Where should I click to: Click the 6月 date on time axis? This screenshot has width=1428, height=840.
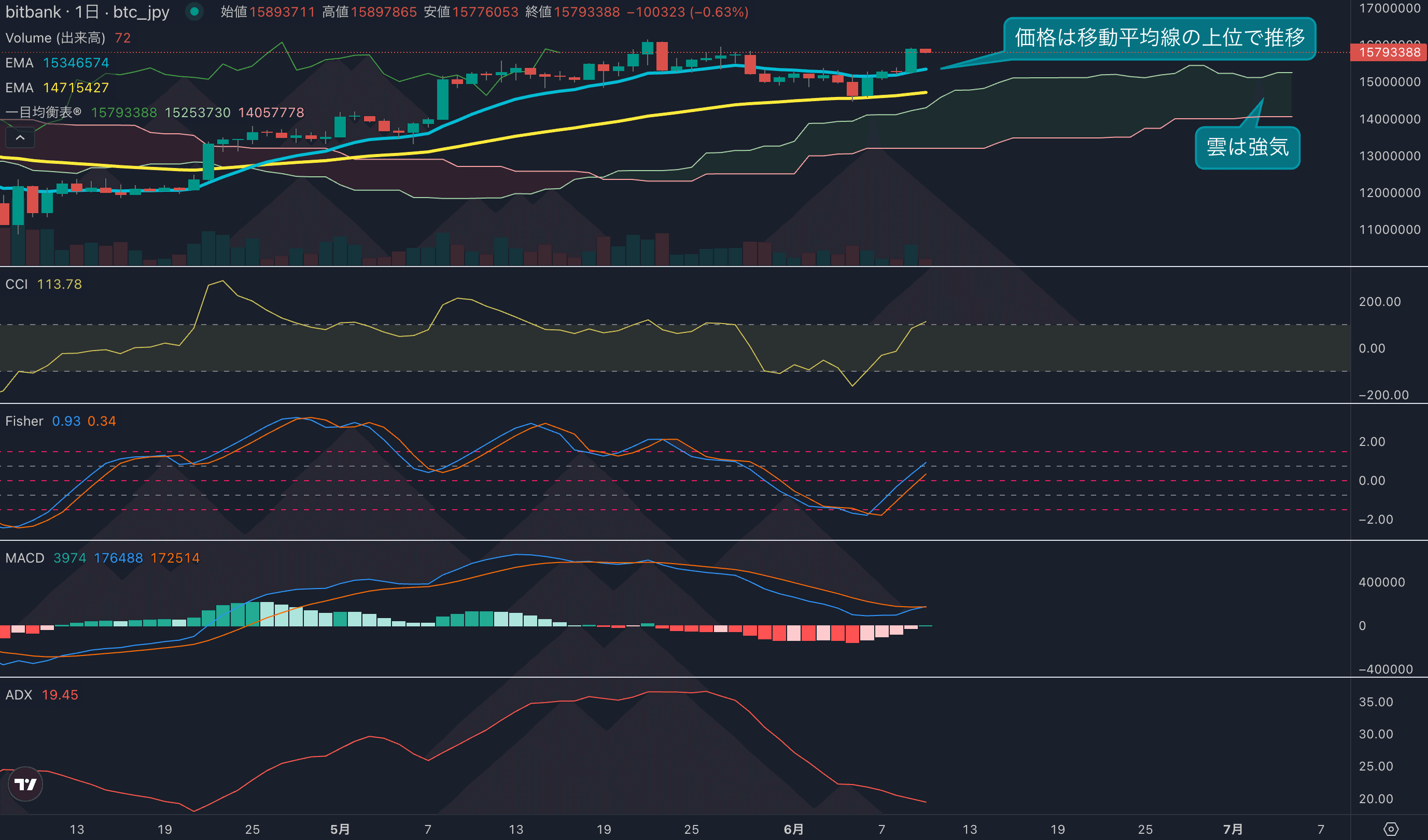pyautogui.click(x=793, y=829)
